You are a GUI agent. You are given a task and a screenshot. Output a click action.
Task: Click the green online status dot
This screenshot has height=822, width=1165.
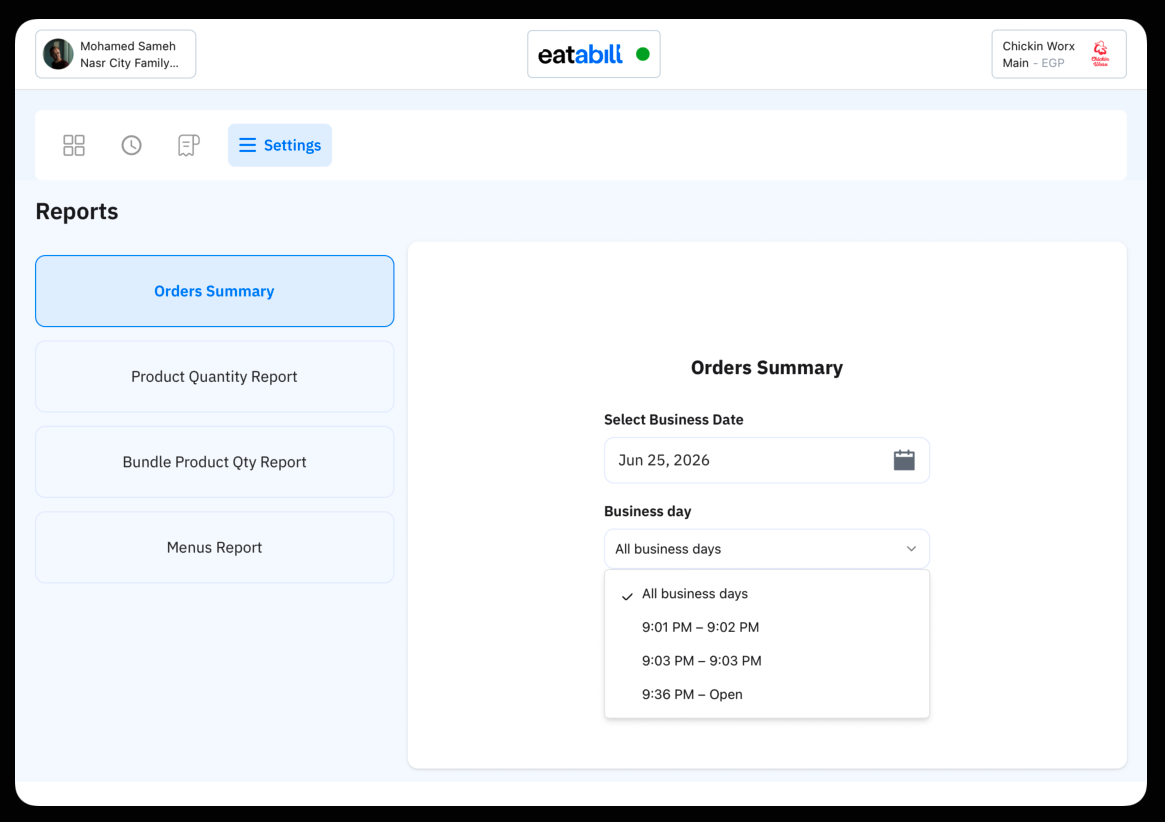pos(643,54)
